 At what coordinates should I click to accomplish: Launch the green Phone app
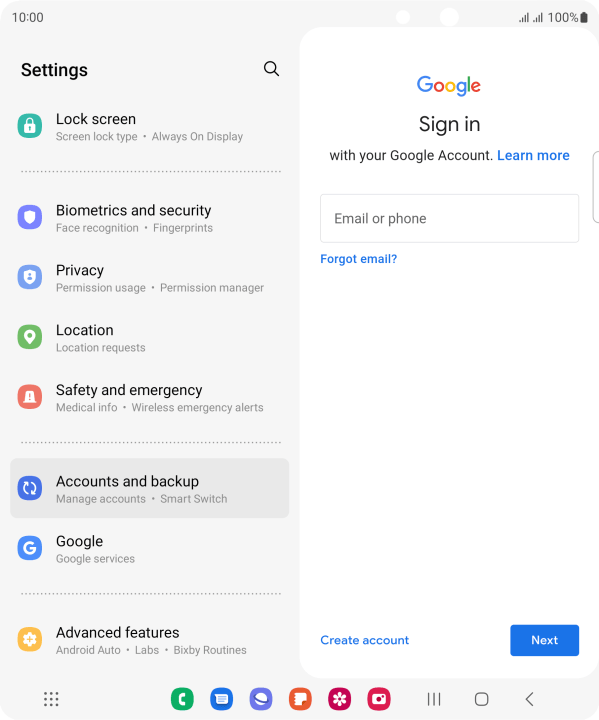point(182,699)
